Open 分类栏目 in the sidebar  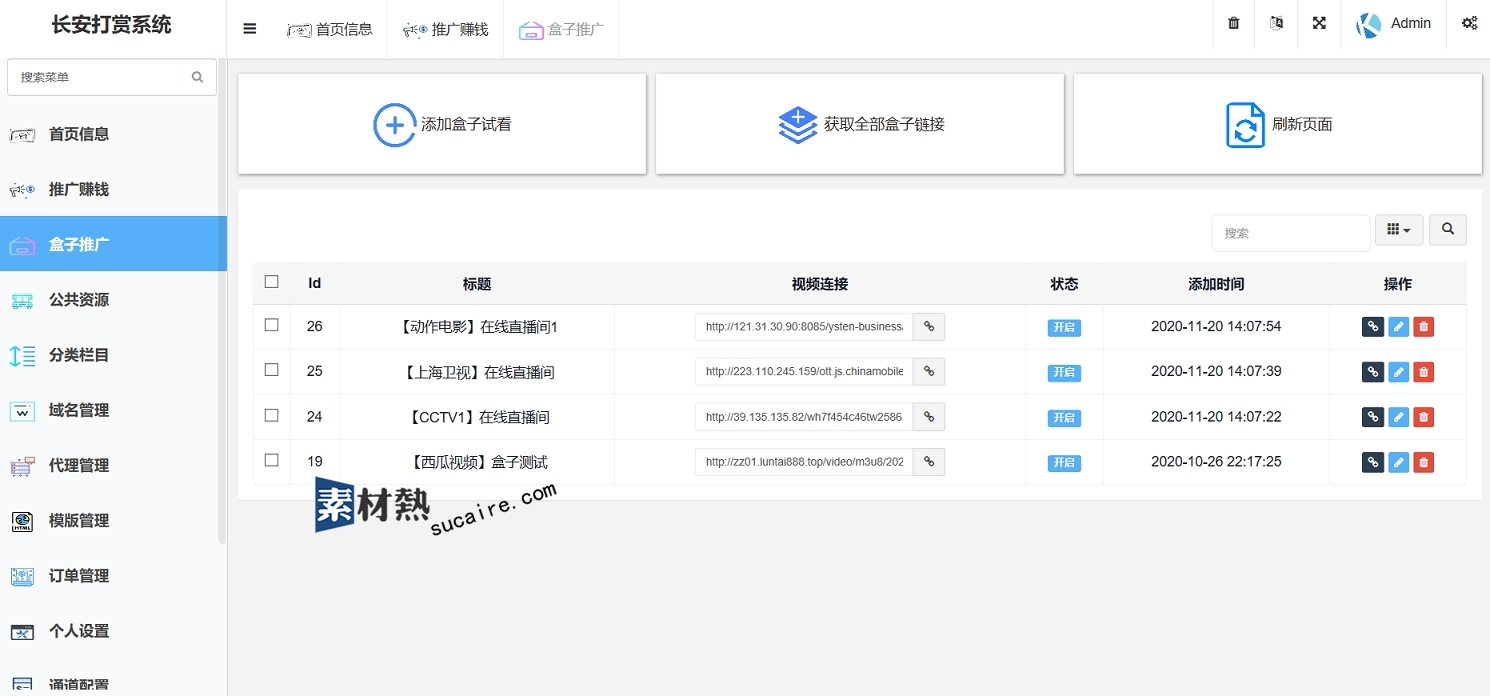click(113, 355)
